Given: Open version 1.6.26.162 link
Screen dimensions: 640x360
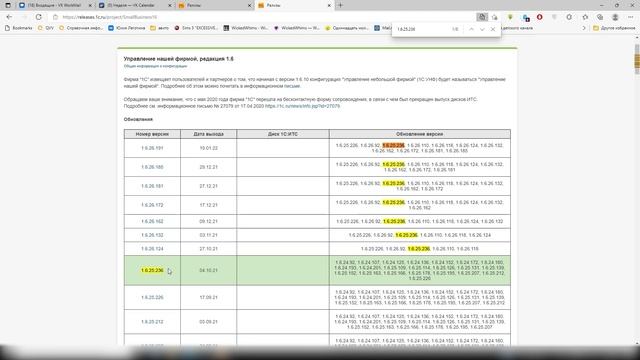Looking at the screenshot, I should click(x=152, y=221).
